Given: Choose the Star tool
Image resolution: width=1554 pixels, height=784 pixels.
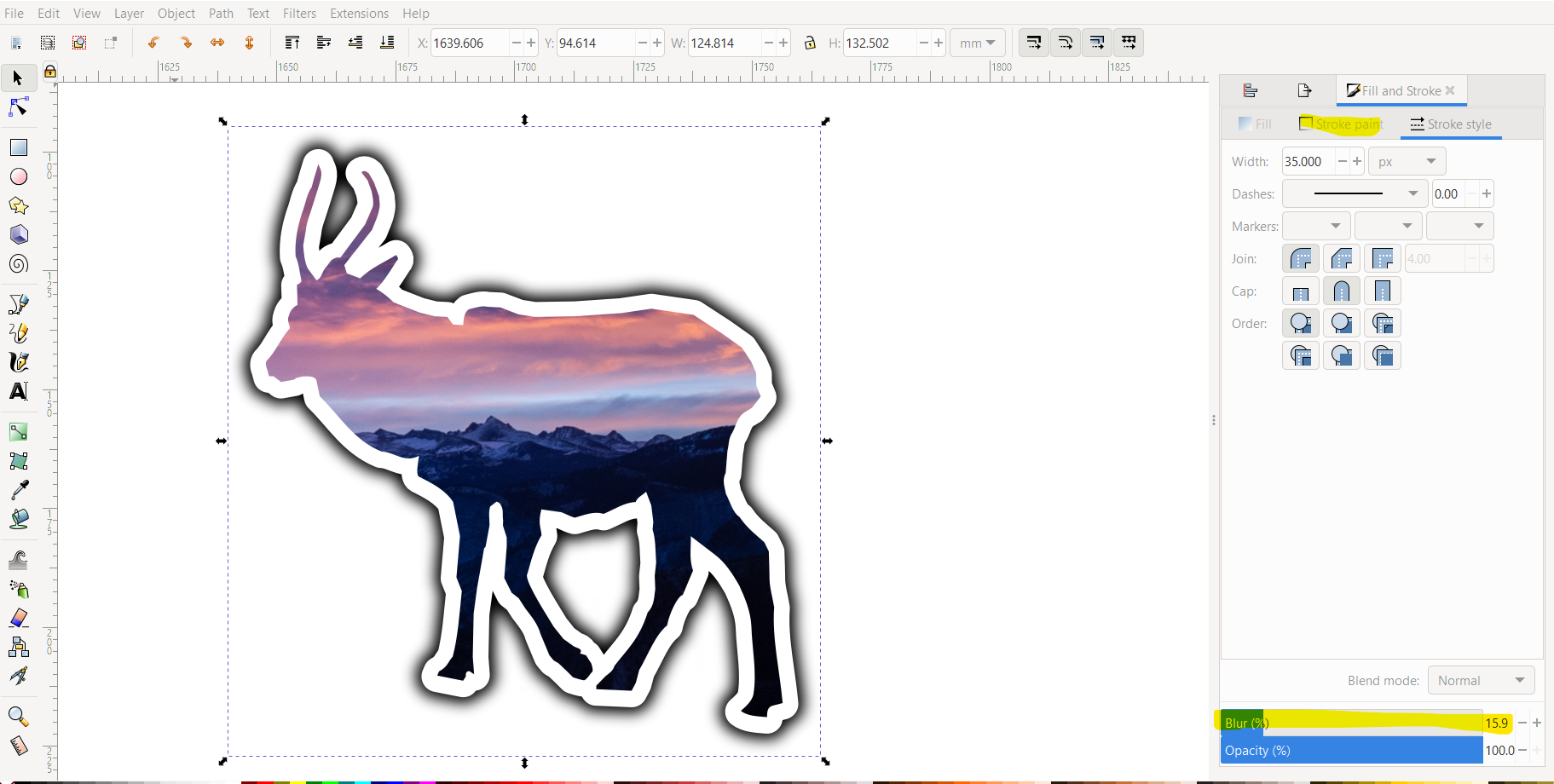Looking at the screenshot, I should (18, 205).
